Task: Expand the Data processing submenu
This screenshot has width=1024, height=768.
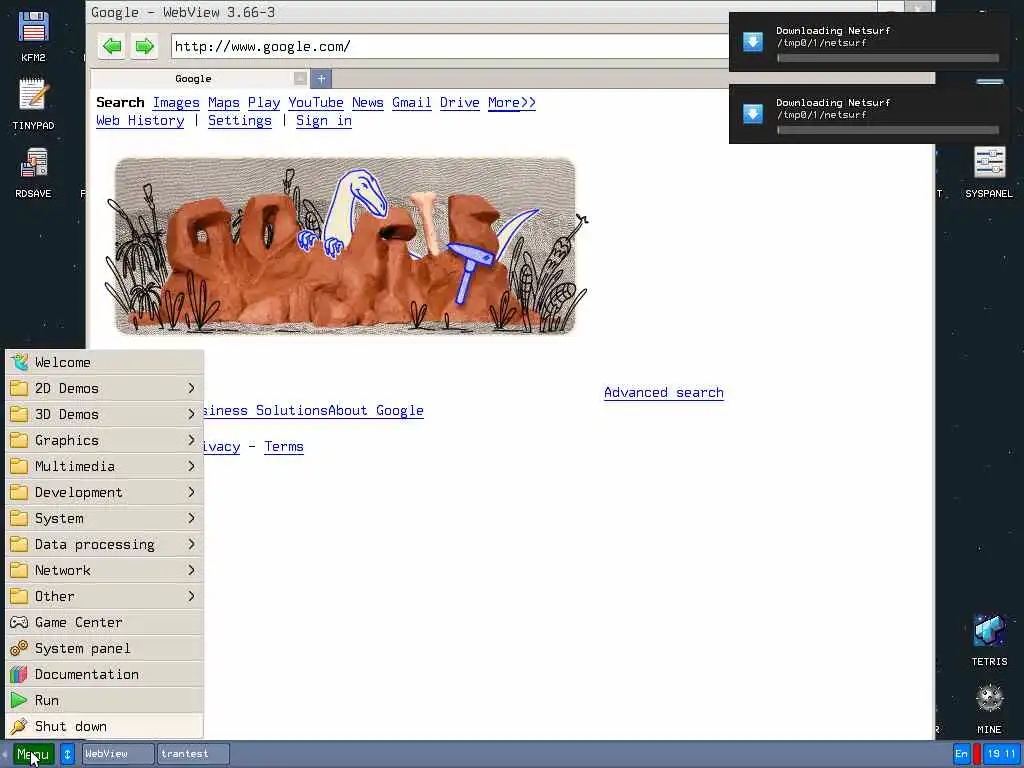Action: coord(104,544)
